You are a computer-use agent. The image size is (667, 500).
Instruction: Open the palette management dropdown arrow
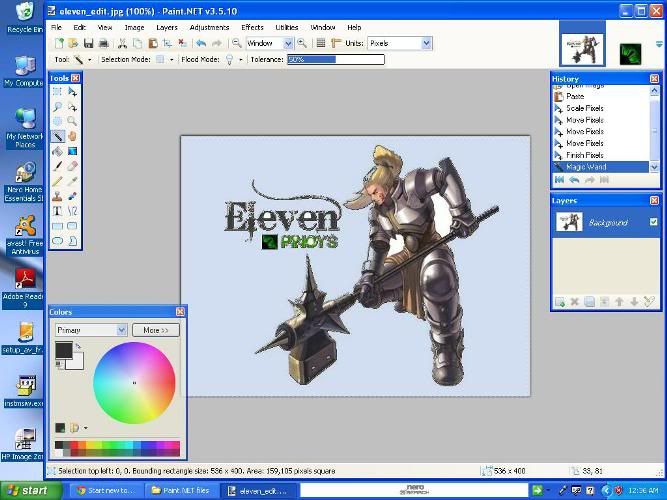click(86, 428)
